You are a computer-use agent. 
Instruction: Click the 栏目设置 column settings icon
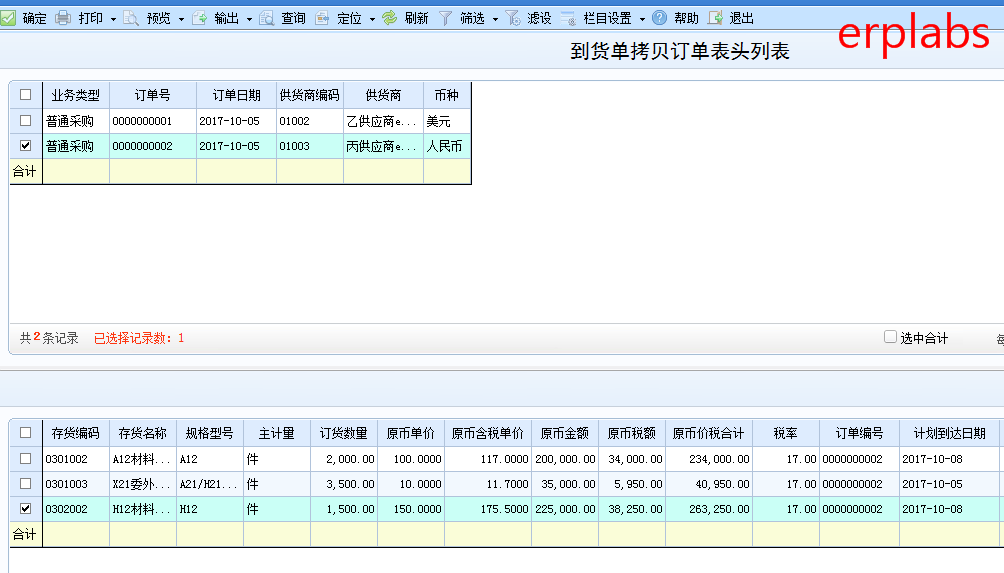[568, 18]
